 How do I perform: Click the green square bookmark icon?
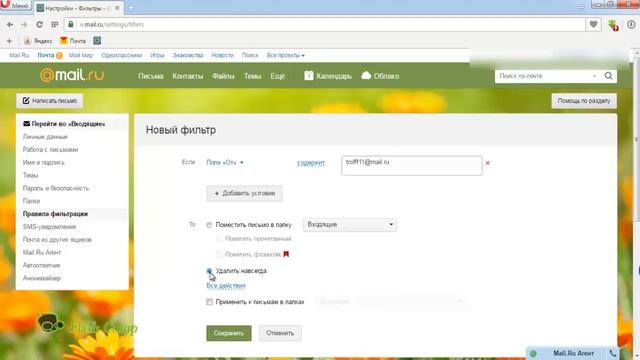(97, 40)
